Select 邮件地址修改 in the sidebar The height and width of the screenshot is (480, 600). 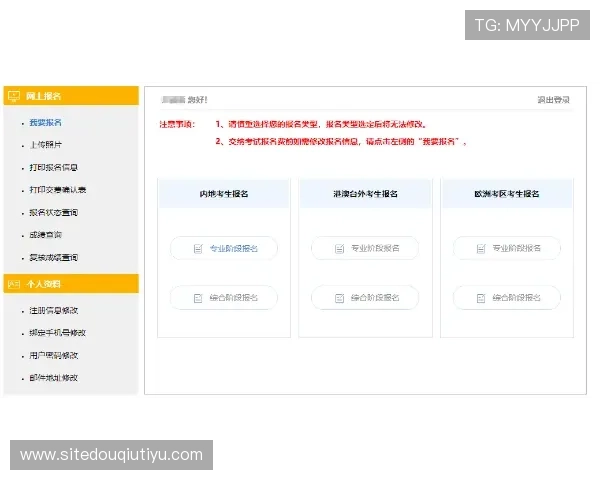click(x=54, y=378)
